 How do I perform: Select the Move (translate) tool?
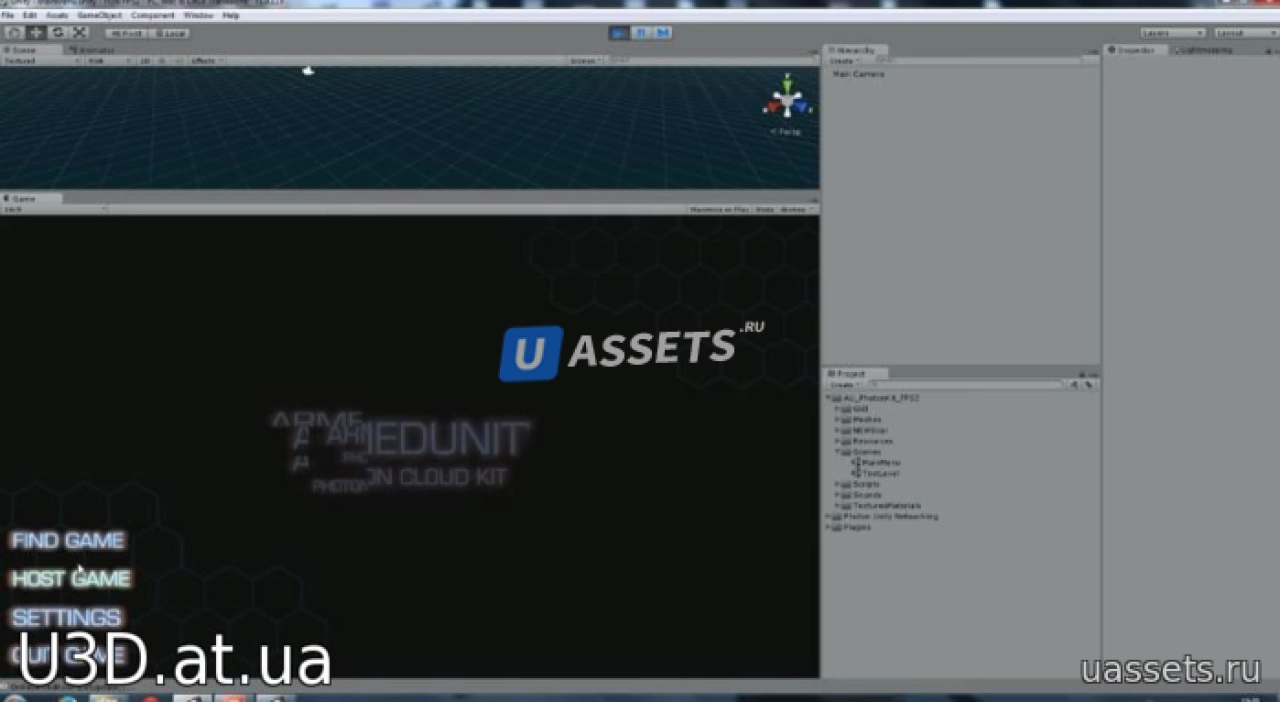(36, 33)
